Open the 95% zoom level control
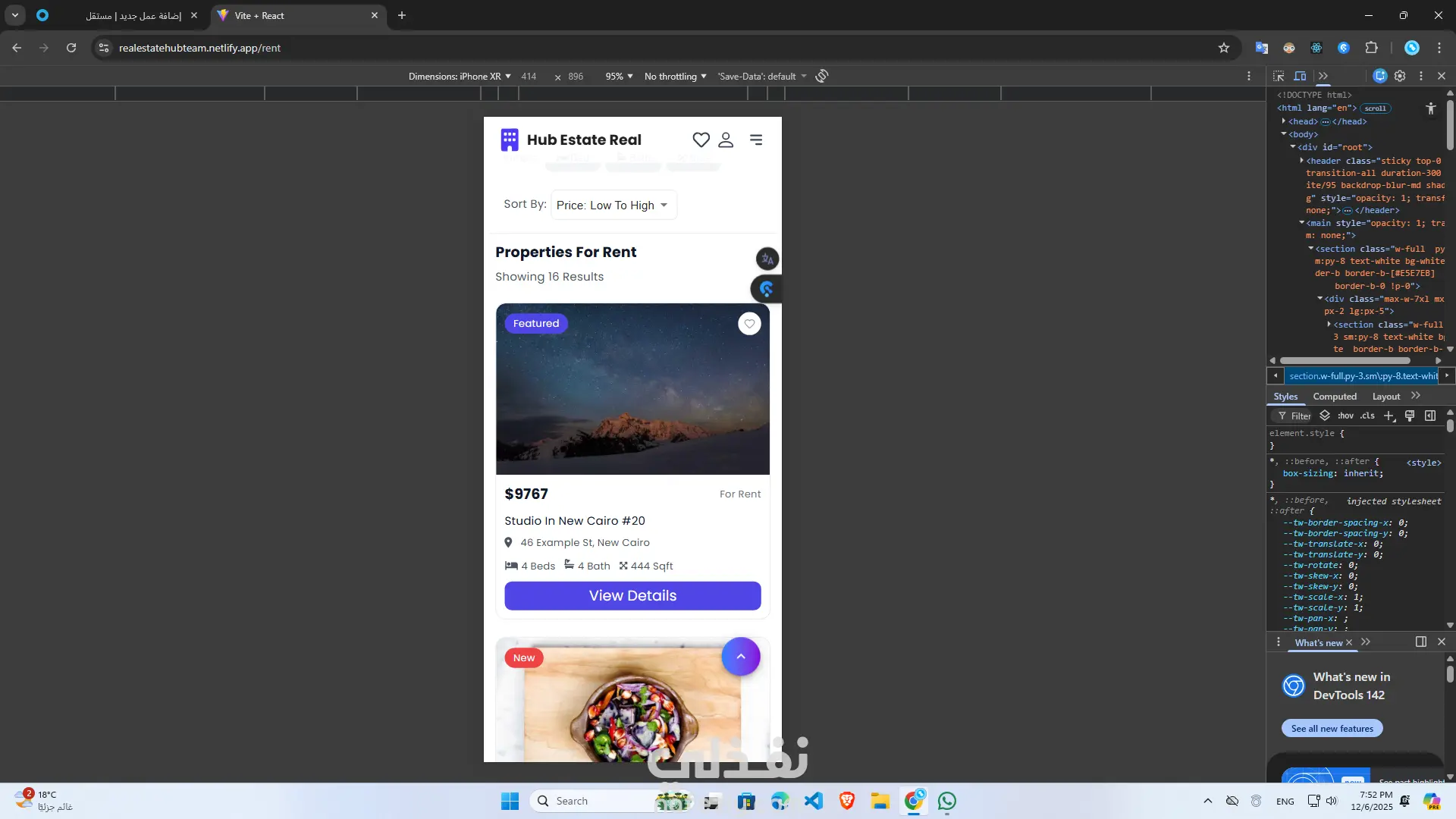The height and width of the screenshot is (819, 1456). (x=619, y=77)
